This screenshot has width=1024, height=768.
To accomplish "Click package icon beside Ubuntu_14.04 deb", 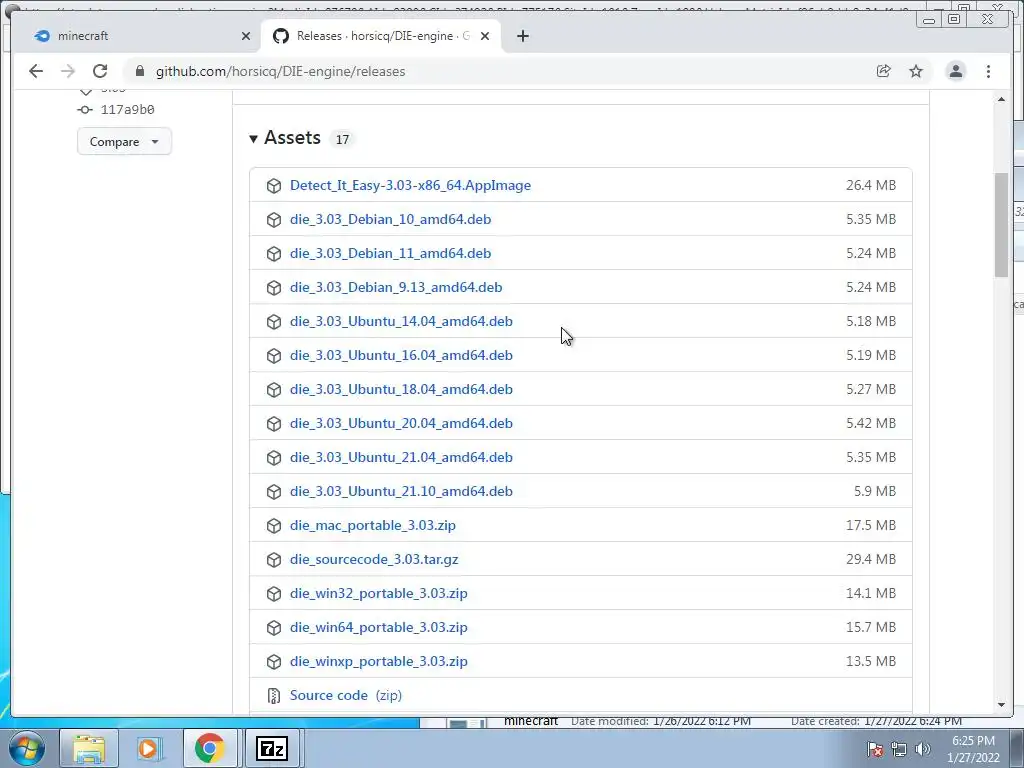I will pyautogui.click(x=274, y=322).
